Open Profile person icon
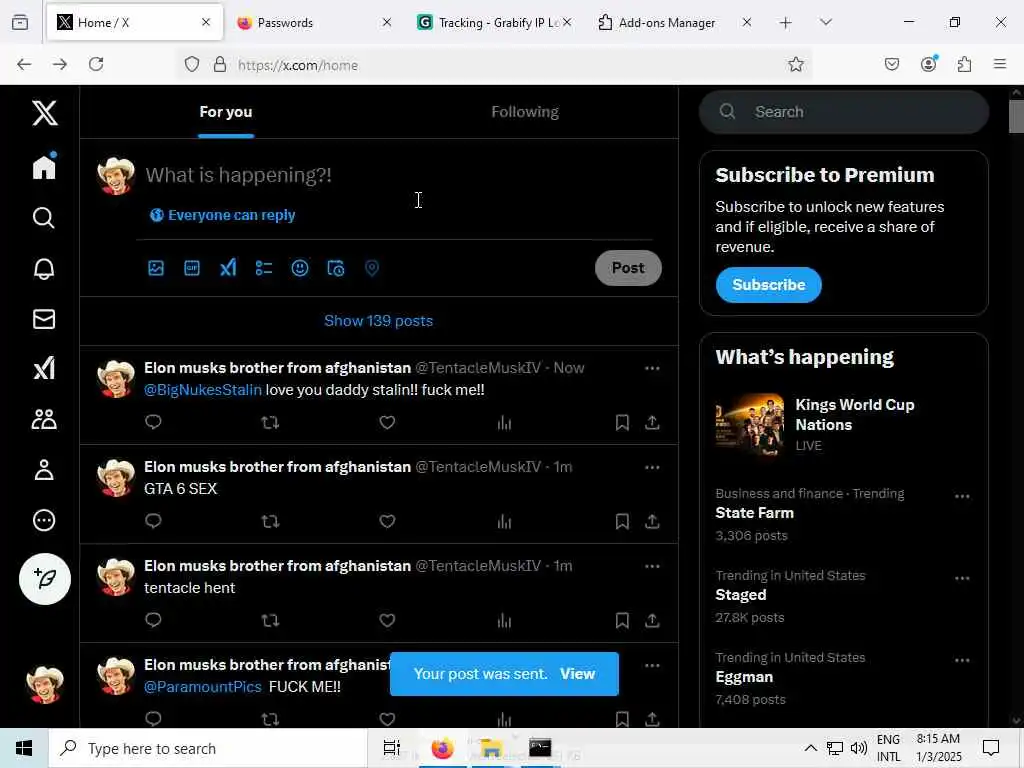Screen dimensions: 1024x768 coord(44,470)
